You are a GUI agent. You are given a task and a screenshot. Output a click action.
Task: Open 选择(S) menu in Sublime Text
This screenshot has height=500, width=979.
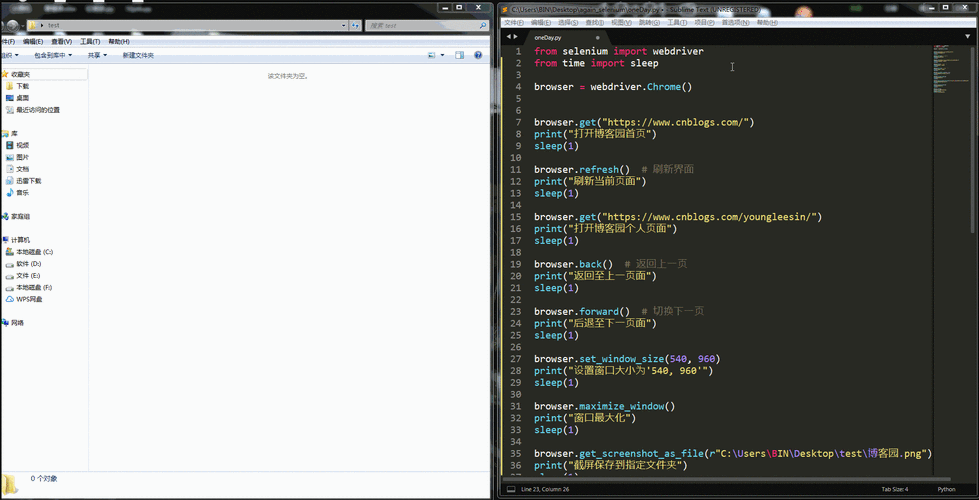click(568, 22)
